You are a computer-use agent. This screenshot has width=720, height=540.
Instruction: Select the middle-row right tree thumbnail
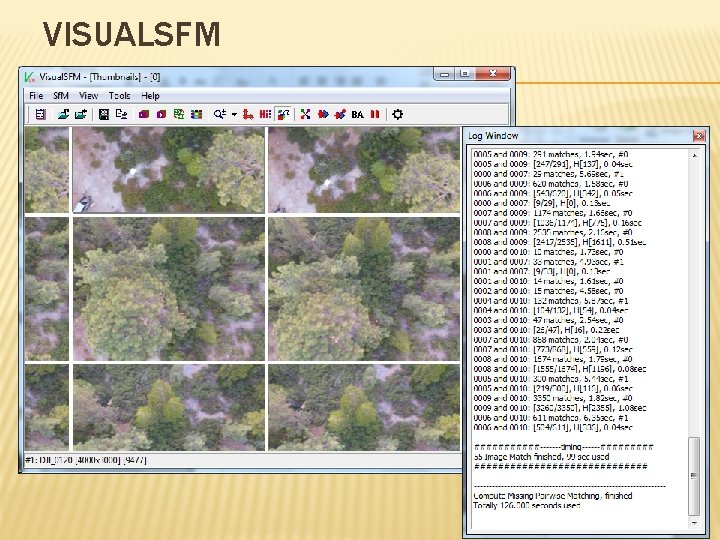364,289
